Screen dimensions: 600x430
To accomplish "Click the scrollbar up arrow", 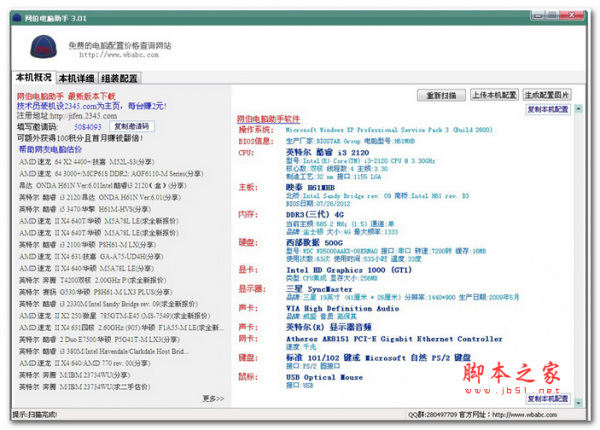I will pyautogui.click(x=579, y=109).
